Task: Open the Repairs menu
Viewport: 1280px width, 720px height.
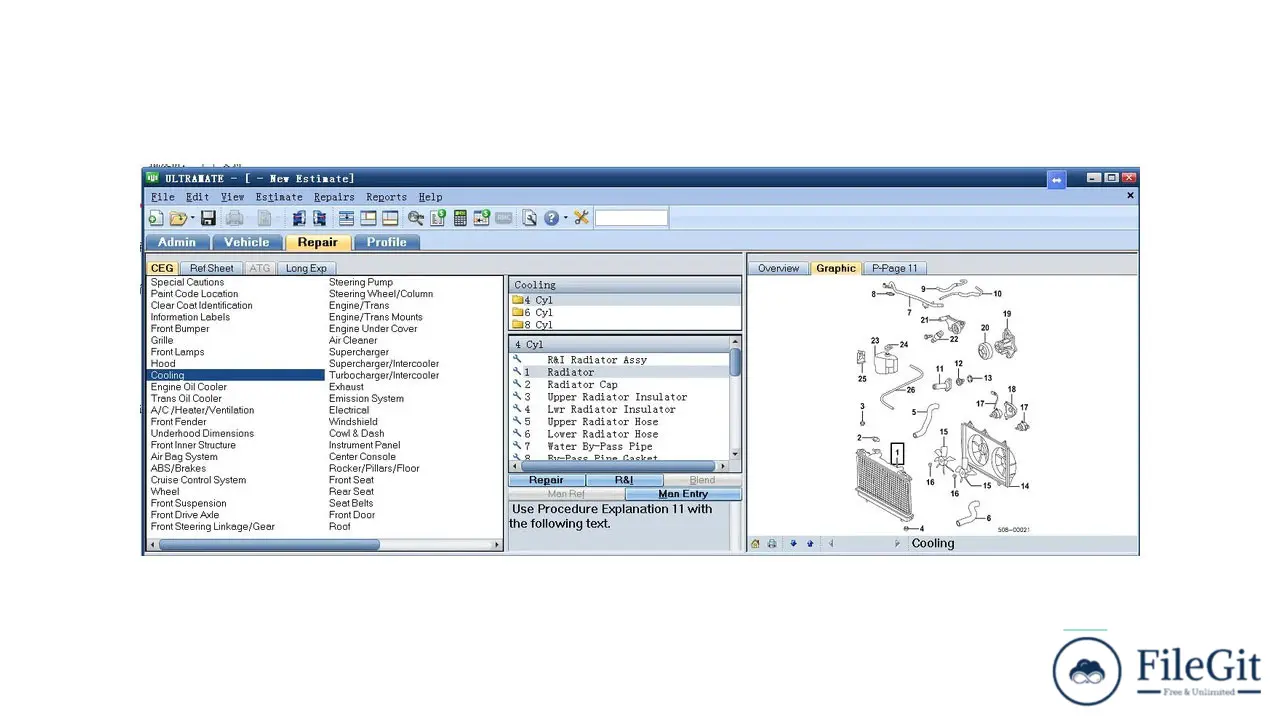Action: click(334, 197)
